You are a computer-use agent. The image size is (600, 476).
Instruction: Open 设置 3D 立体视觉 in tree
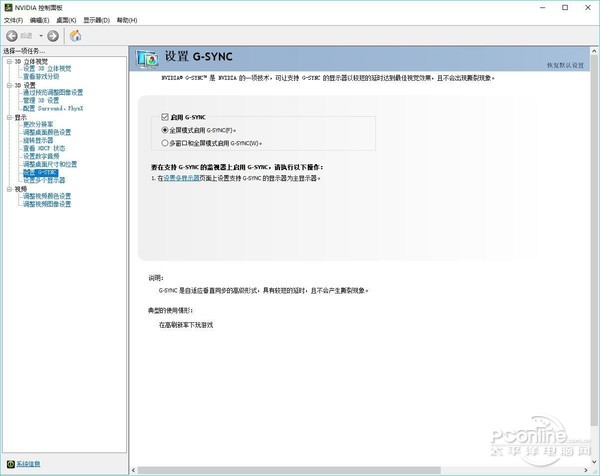click(47, 68)
